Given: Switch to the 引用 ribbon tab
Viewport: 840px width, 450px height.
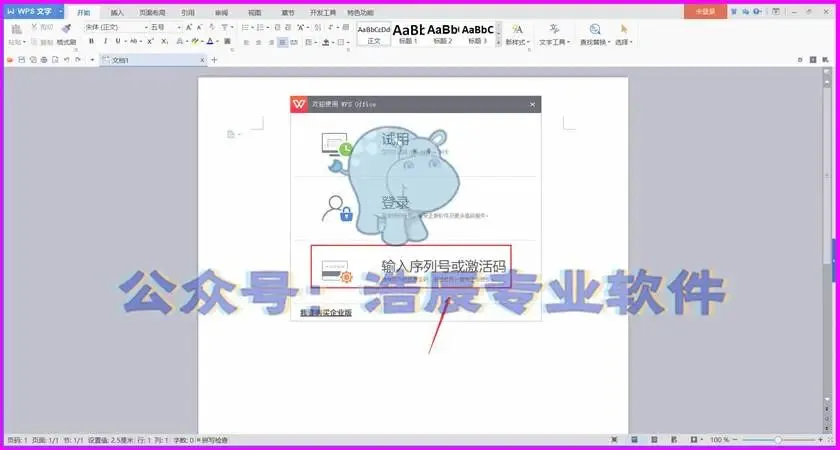Looking at the screenshot, I should coord(188,12).
